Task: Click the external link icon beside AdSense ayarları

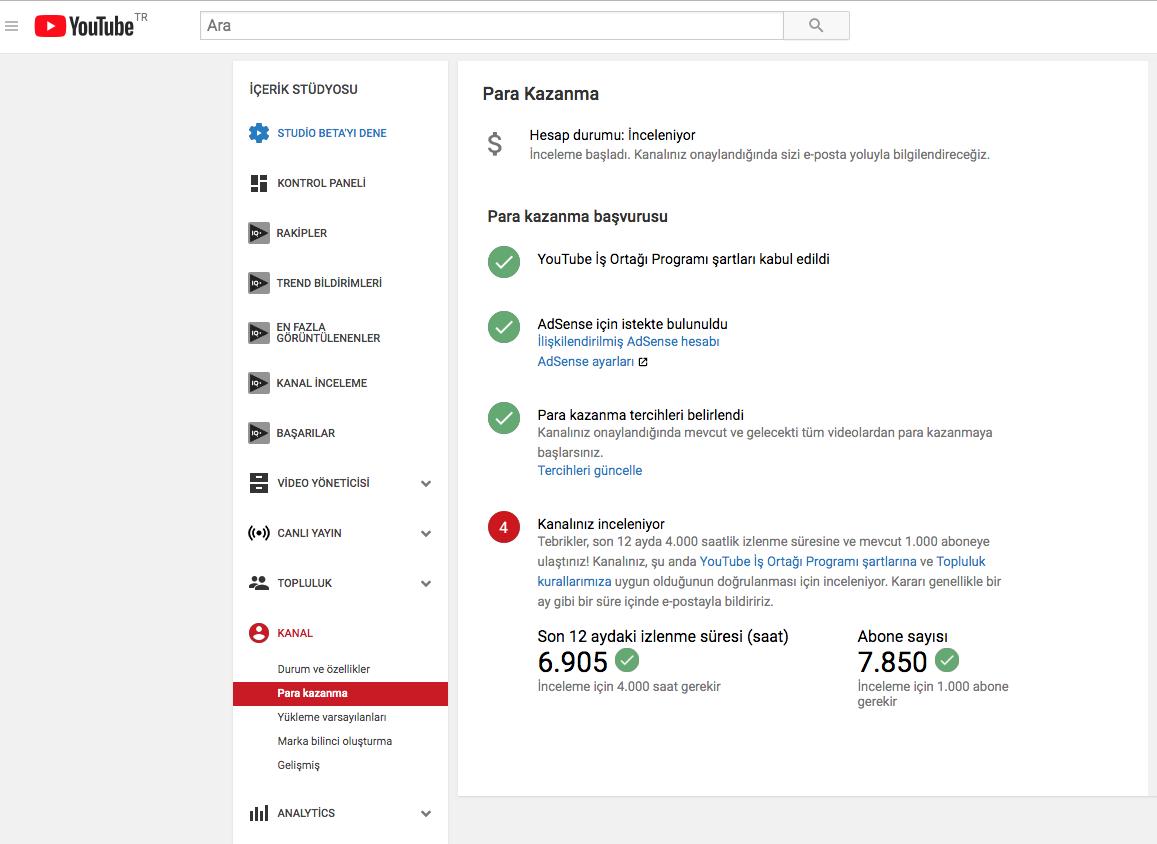Action: tap(643, 362)
